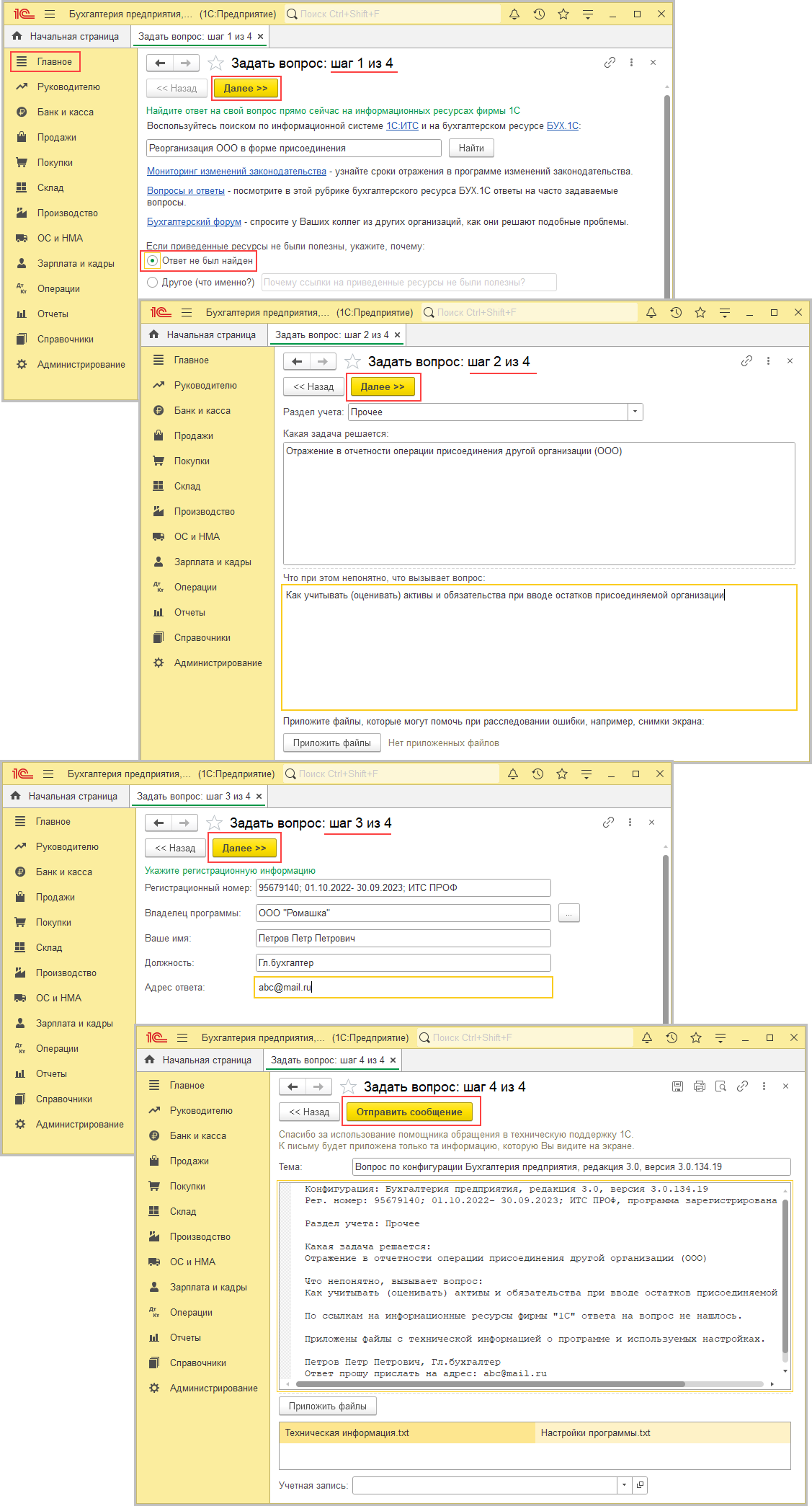Click the get link icon in step 3 form
The width and height of the screenshot is (812, 1506).
[x=609, y=823]
